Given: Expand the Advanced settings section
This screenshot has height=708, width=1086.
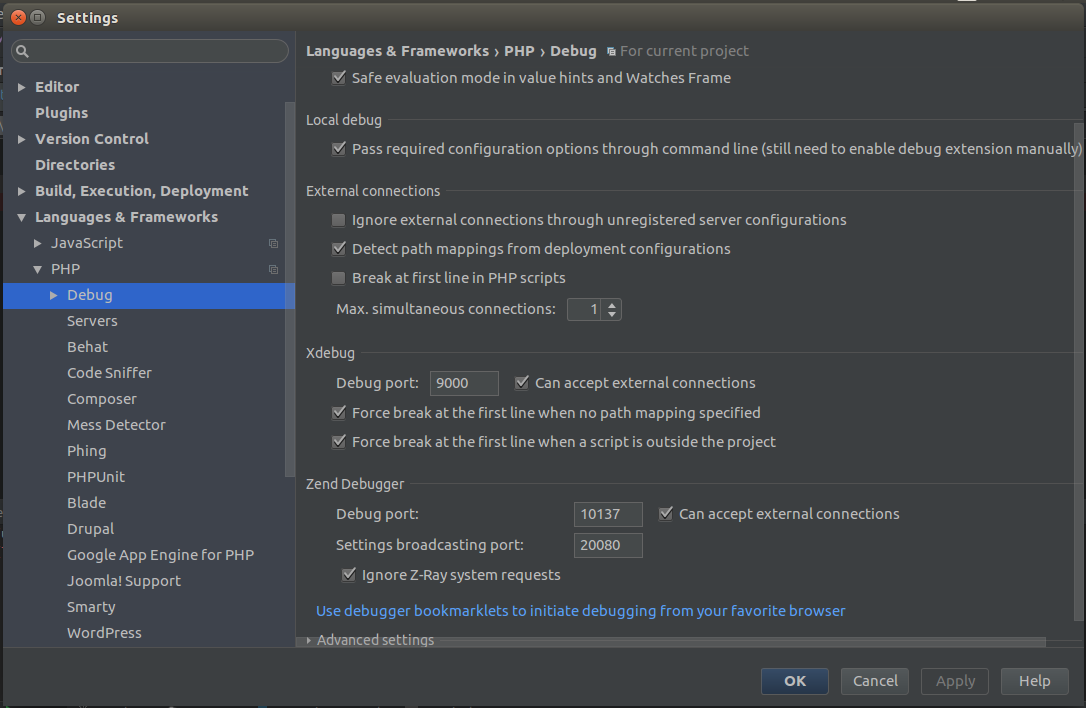Looking at the screenshot, I should [x=309, y=640].
